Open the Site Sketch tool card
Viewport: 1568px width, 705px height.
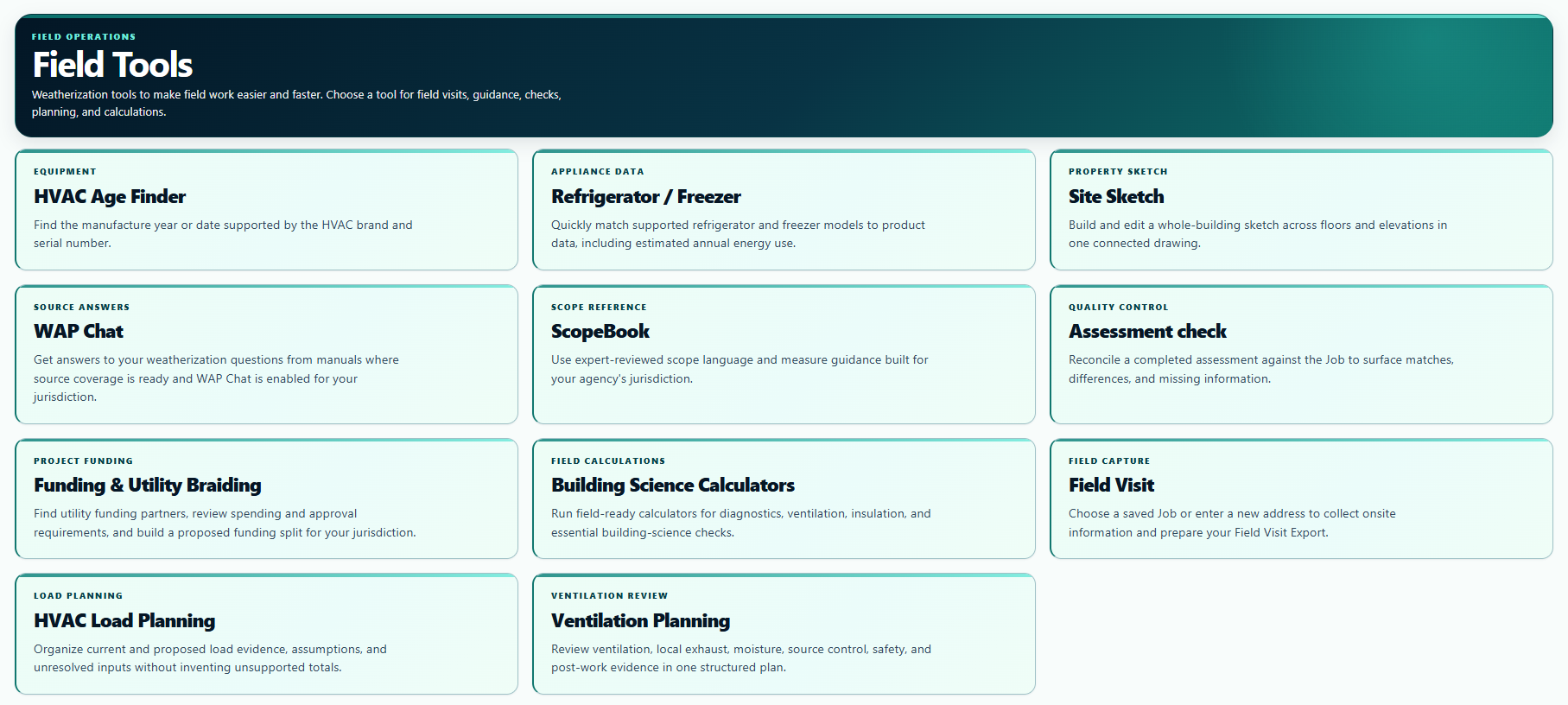[1301, 210]
